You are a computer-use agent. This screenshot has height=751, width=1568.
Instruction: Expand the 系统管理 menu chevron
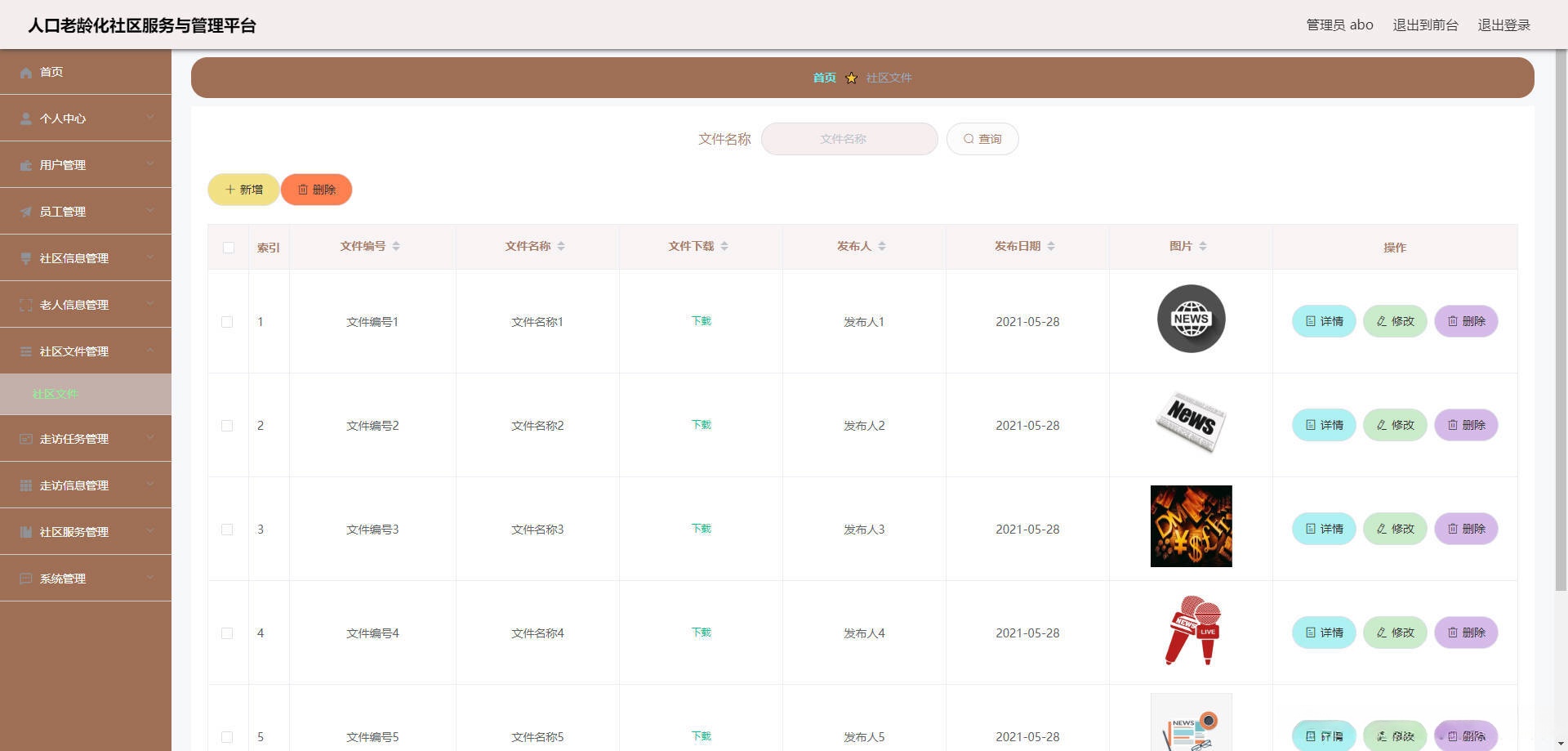pos(150,578)
